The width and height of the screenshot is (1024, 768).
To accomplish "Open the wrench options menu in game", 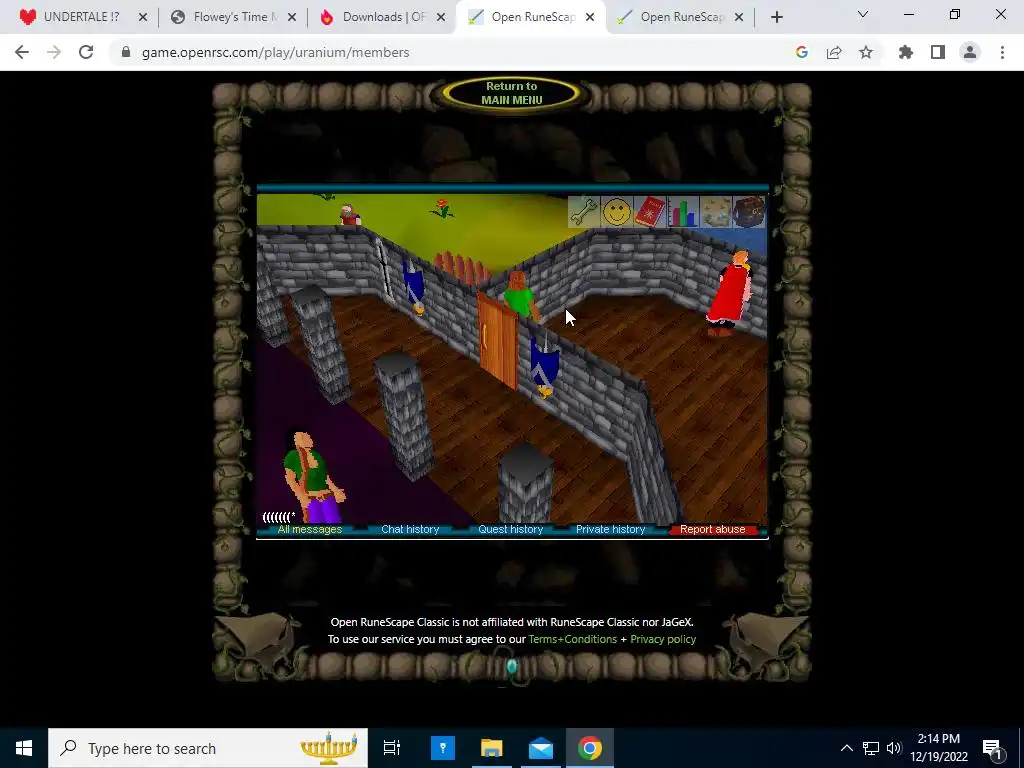I will (x=583, y=212).
